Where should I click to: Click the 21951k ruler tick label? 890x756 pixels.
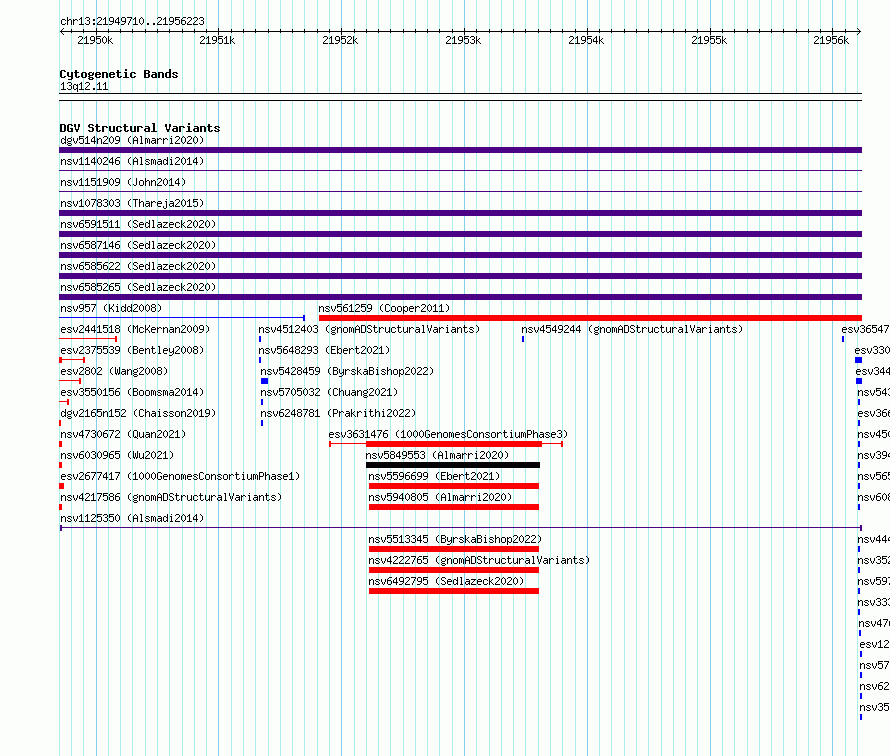click(x=217, y=40)
